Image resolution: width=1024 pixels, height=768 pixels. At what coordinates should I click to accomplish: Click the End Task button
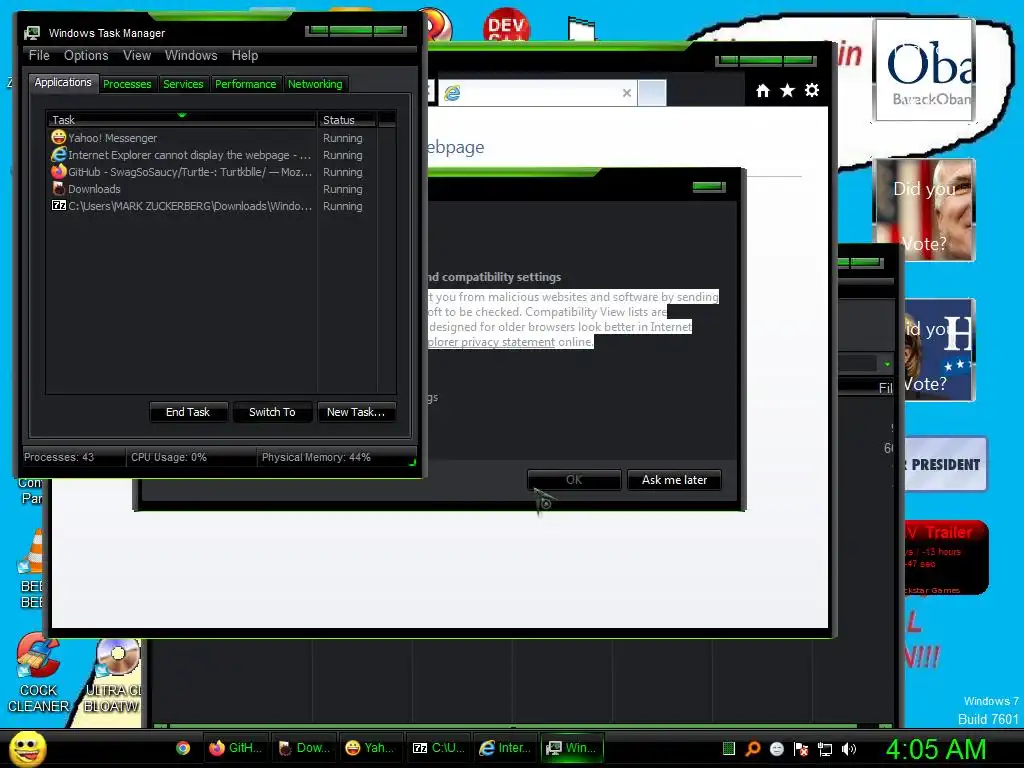pos(188,412)
